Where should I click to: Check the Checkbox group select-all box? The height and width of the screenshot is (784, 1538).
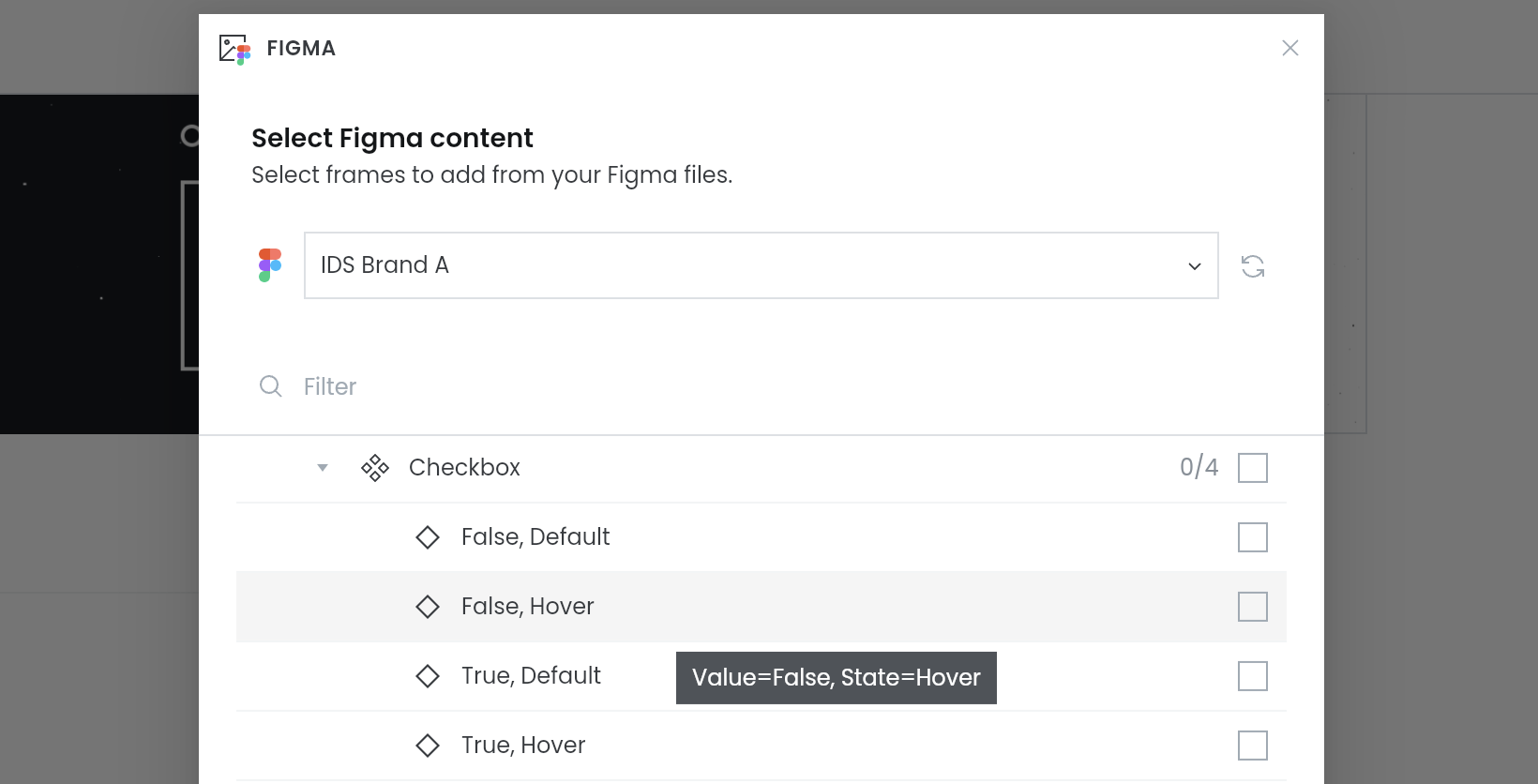1253,468
